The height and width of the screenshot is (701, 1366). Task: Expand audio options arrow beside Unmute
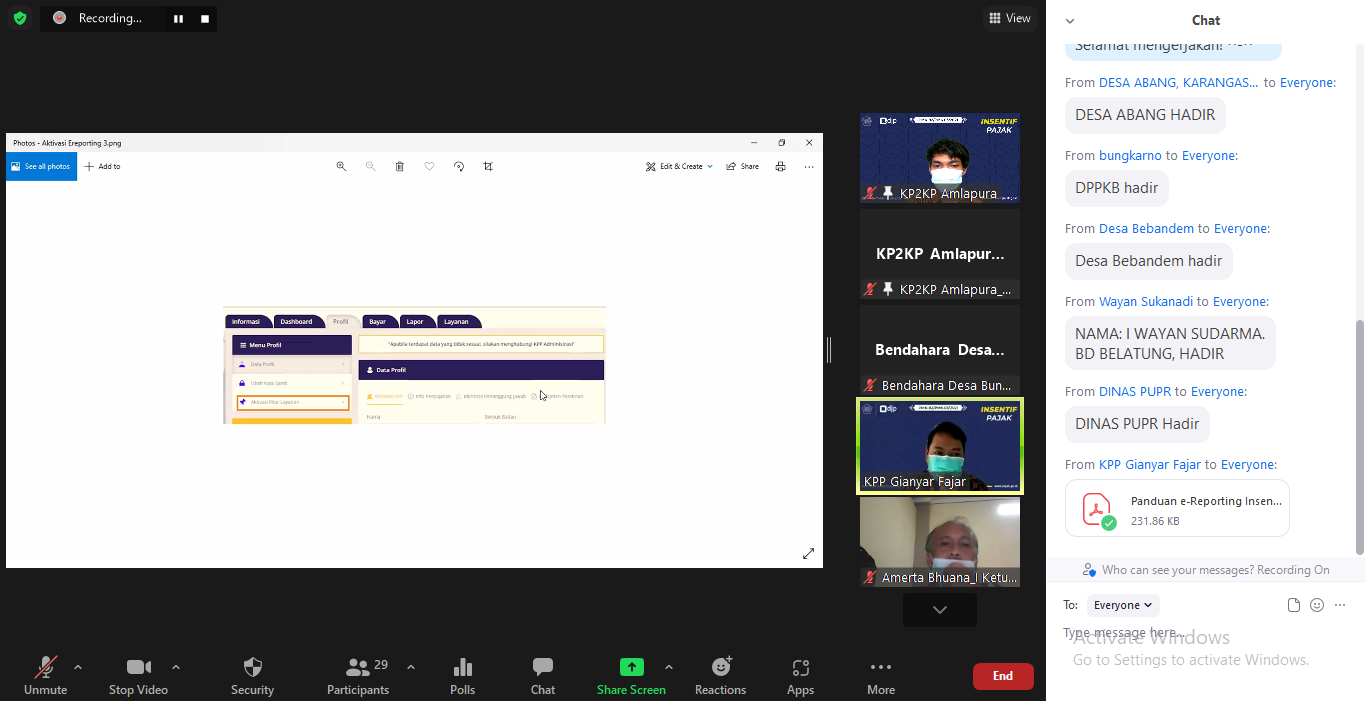pyautogui.click(x=78, y=667)
